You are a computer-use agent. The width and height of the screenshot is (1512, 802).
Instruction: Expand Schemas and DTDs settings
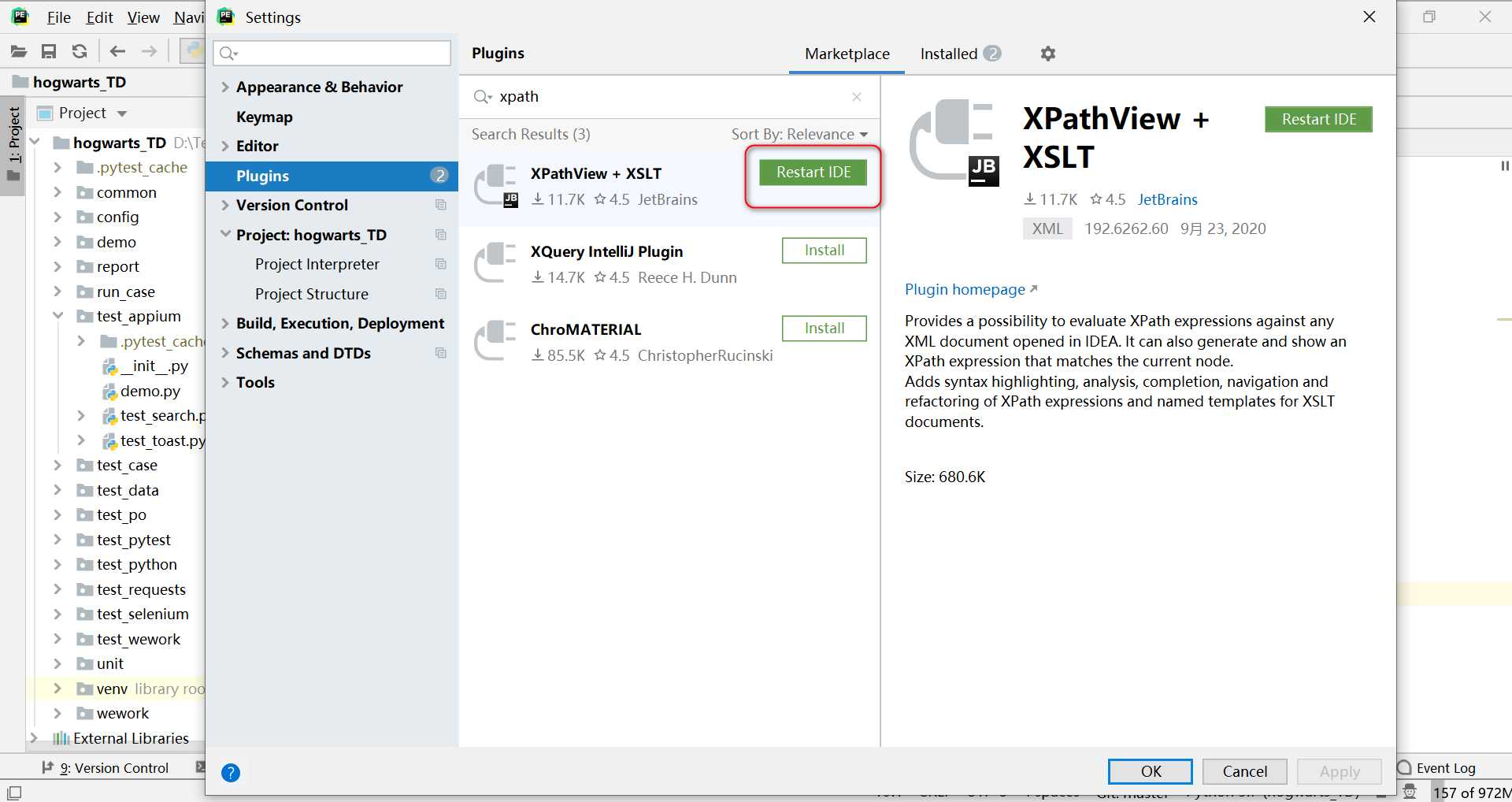(x=225, y=353)
